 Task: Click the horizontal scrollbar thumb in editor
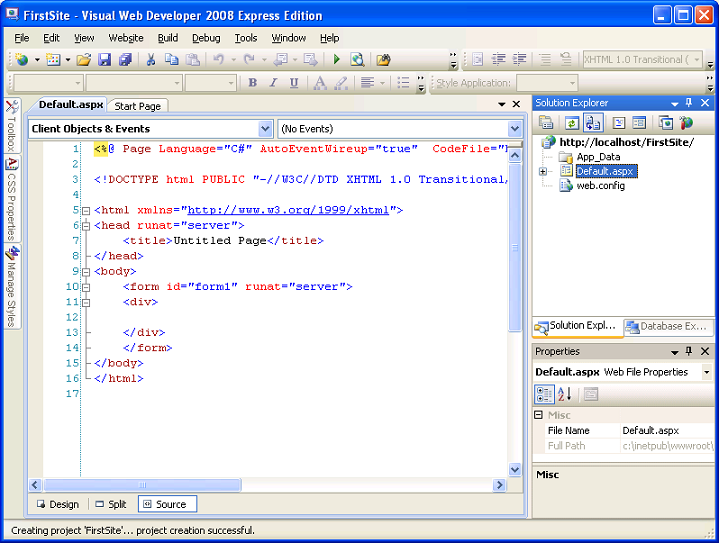(142, 485)
